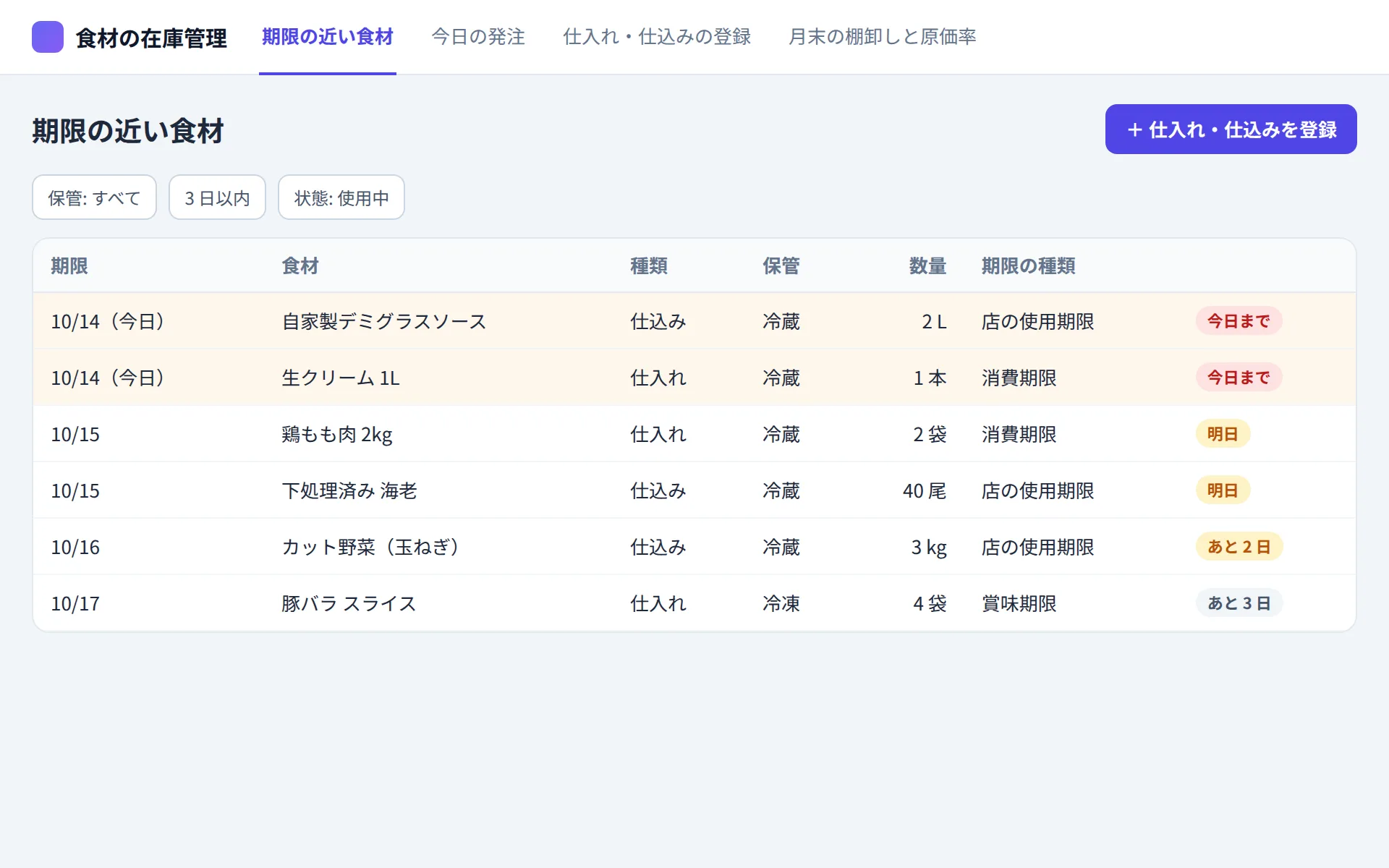Click the 期限 column header
Image resolution: width=1389 pixels, height=868 pixels.
69,266
